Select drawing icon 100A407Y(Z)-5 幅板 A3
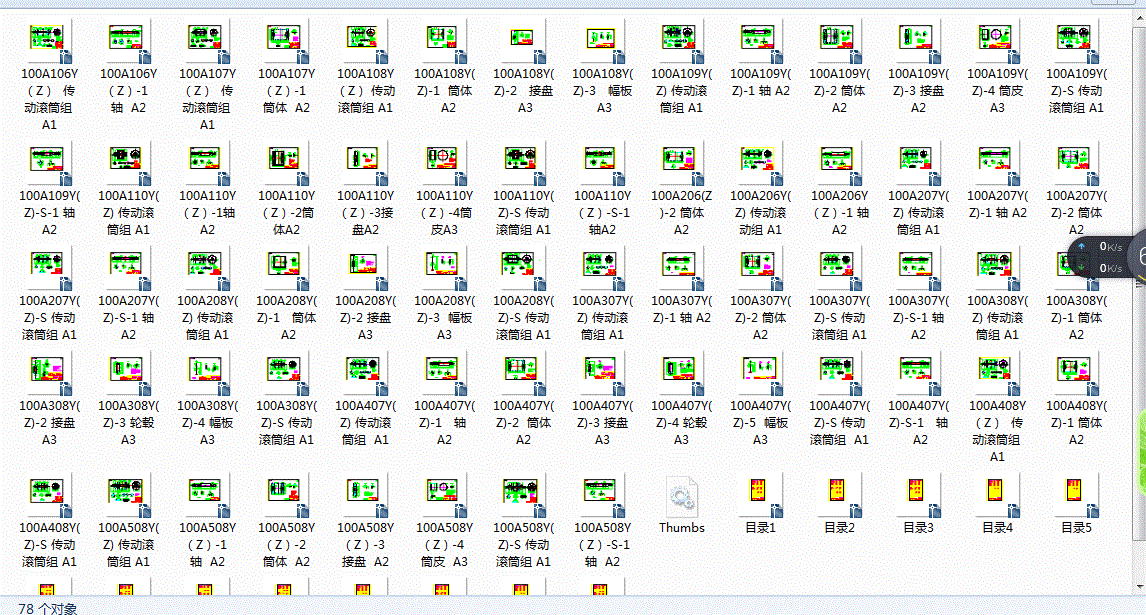This screenshot has width=1146, height=615. pyautogui.click(x=760, y=374)
